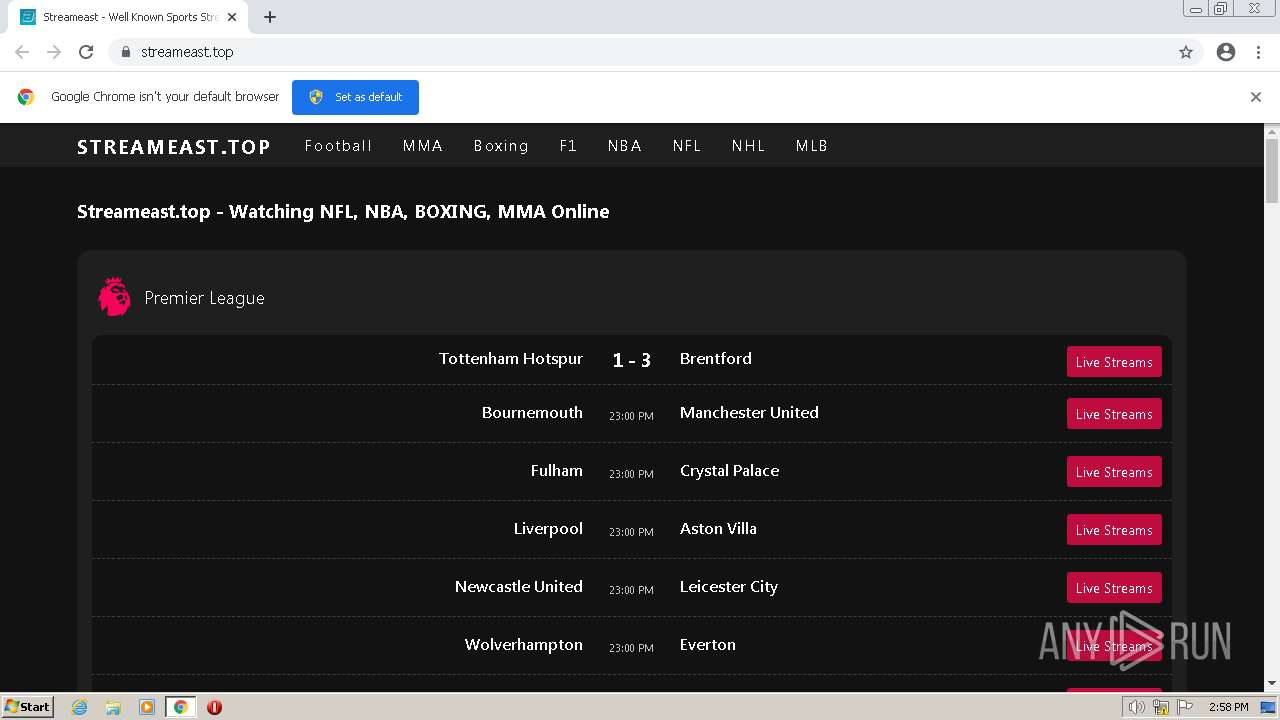1280x720 pixels.
Task: Open Live Streams for Liverpool vs Aston Villa
Action: coord(1114,530)
